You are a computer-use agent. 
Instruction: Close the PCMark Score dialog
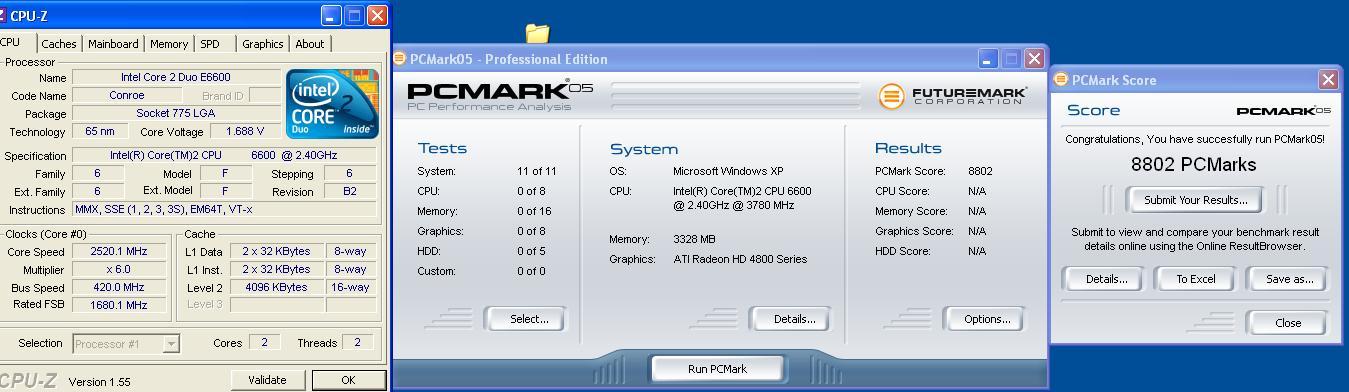[1328, 80]
